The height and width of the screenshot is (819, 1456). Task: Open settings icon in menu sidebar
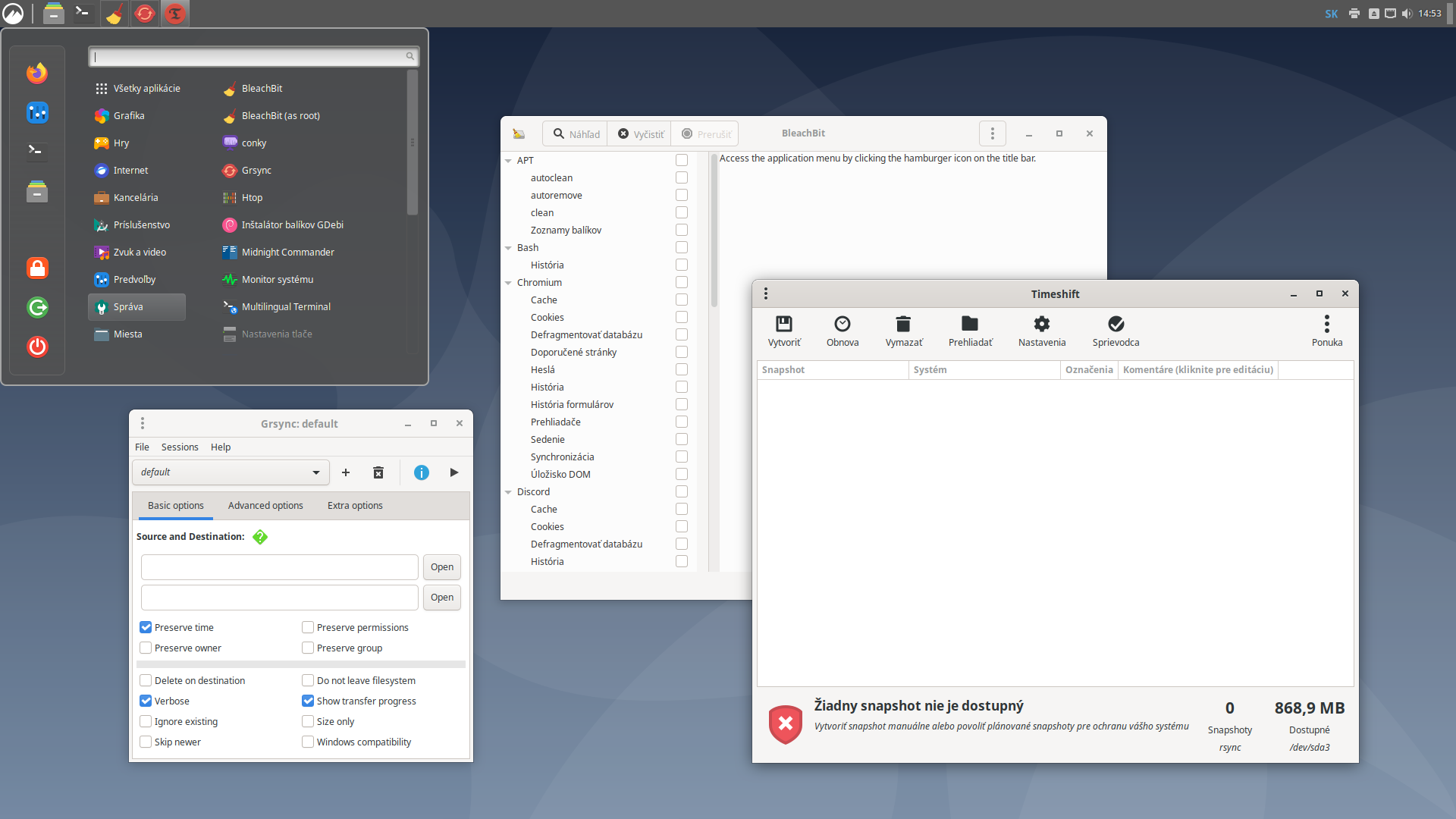pos(37,113)
